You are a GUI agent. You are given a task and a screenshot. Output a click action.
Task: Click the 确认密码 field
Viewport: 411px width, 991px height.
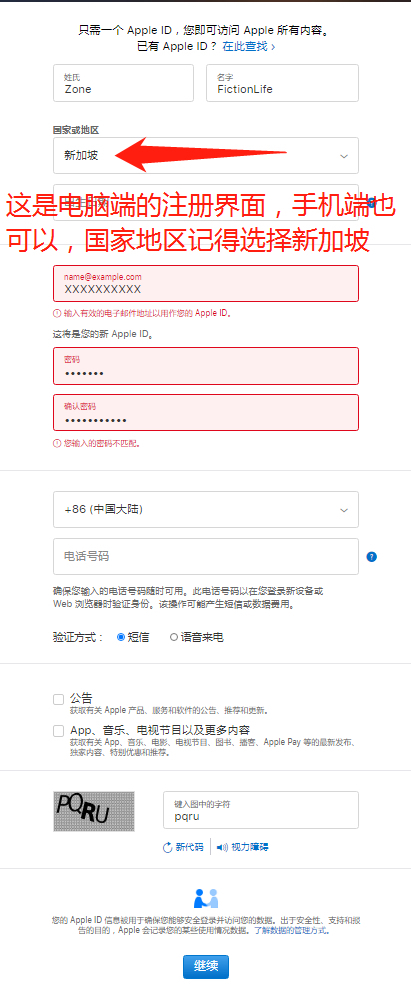206,413
